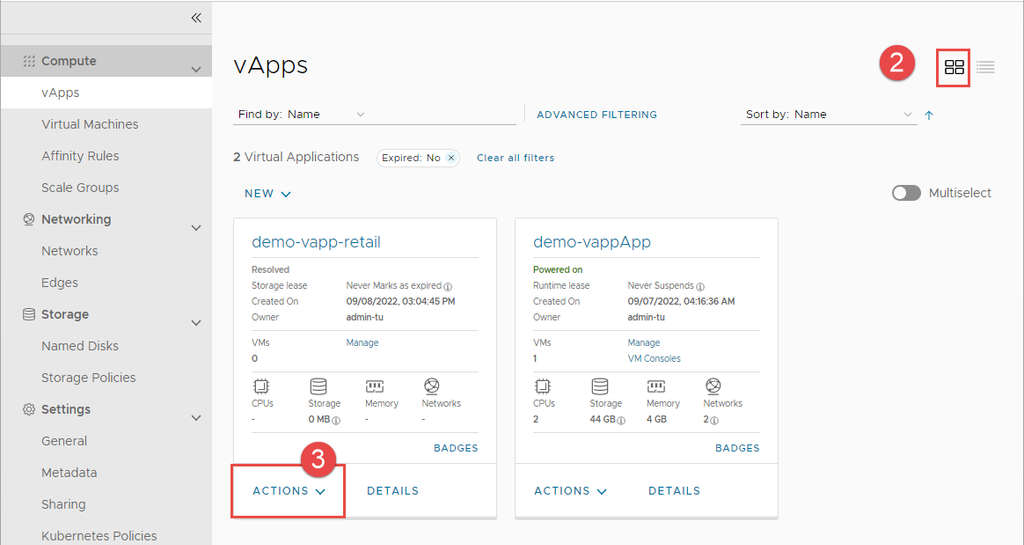Open the Sort by Name dropdown

(908, 115)
